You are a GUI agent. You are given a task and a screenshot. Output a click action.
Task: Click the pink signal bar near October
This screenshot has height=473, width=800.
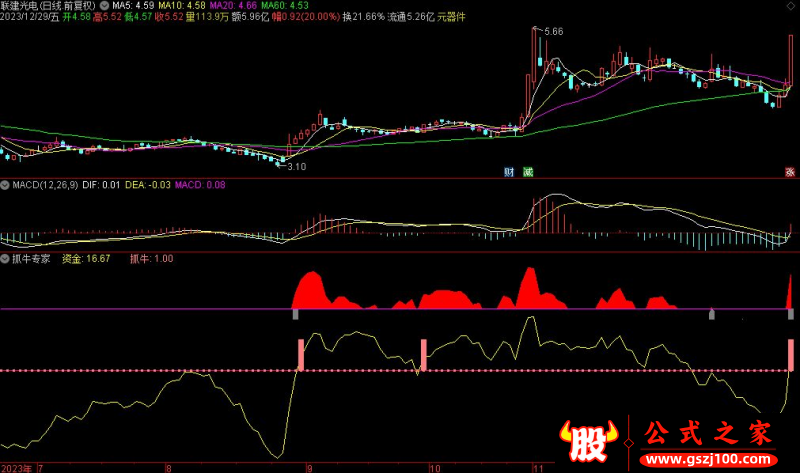click(424, 355)
